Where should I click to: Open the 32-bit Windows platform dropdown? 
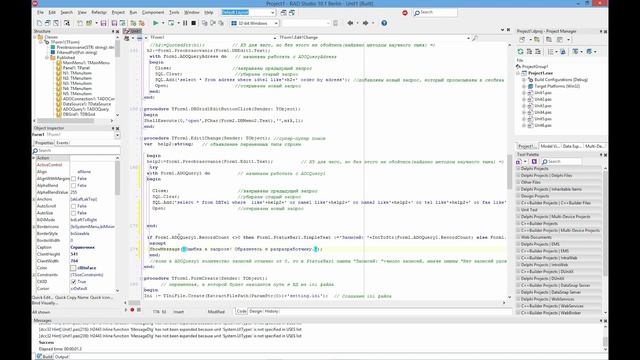pos(276,23)
